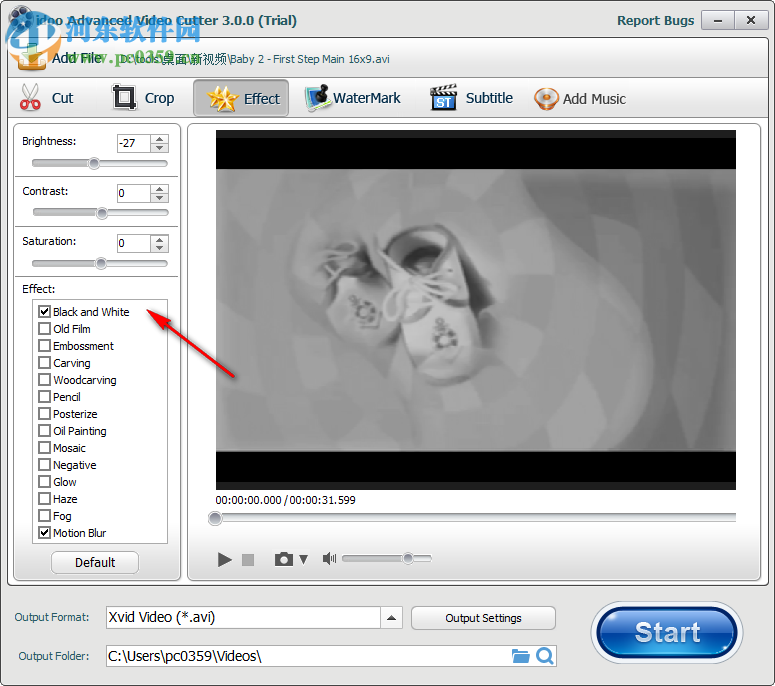Click the Default button
The width and height of the screenshot is (775, 686).
pos(95,562)
